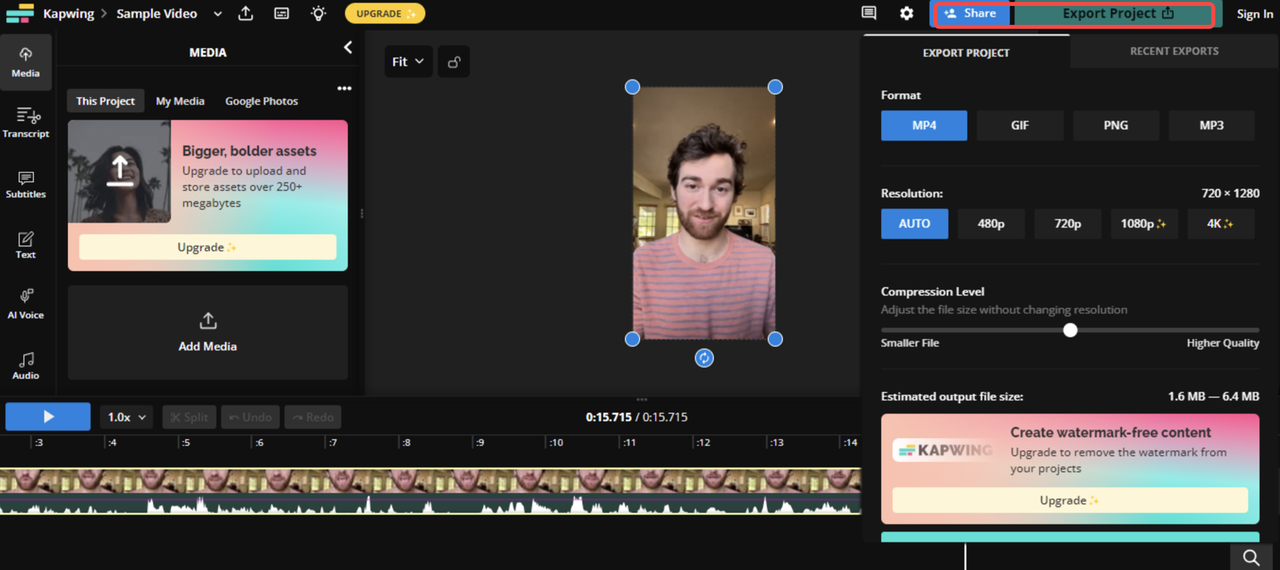The width and height of the screenshot is (1280, 570).
Task: Click Add Media upload box
Action: tap(208, 332)
